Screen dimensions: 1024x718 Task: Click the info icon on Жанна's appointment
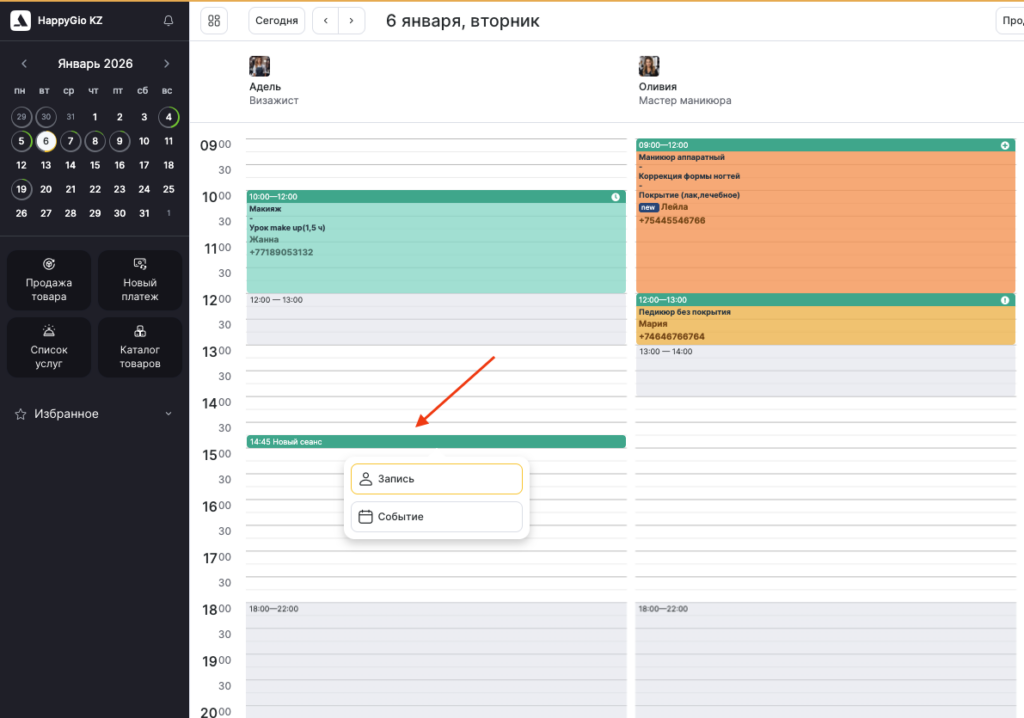coord(615,197)
